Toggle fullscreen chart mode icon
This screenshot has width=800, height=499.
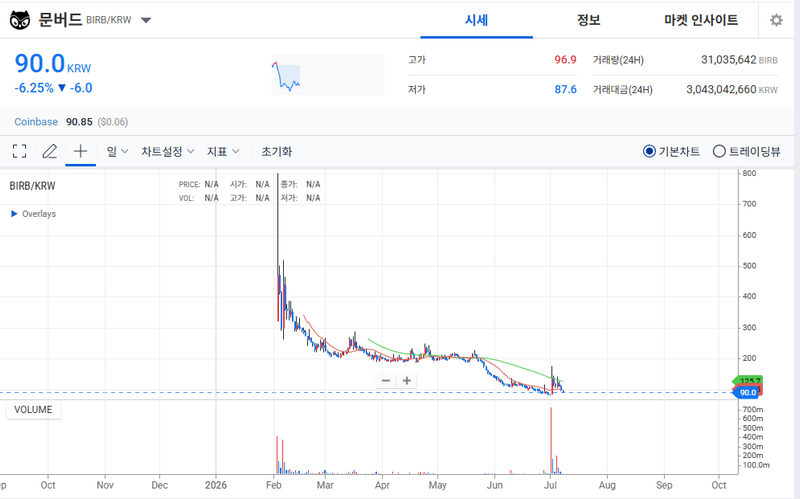tap(19, 151)
